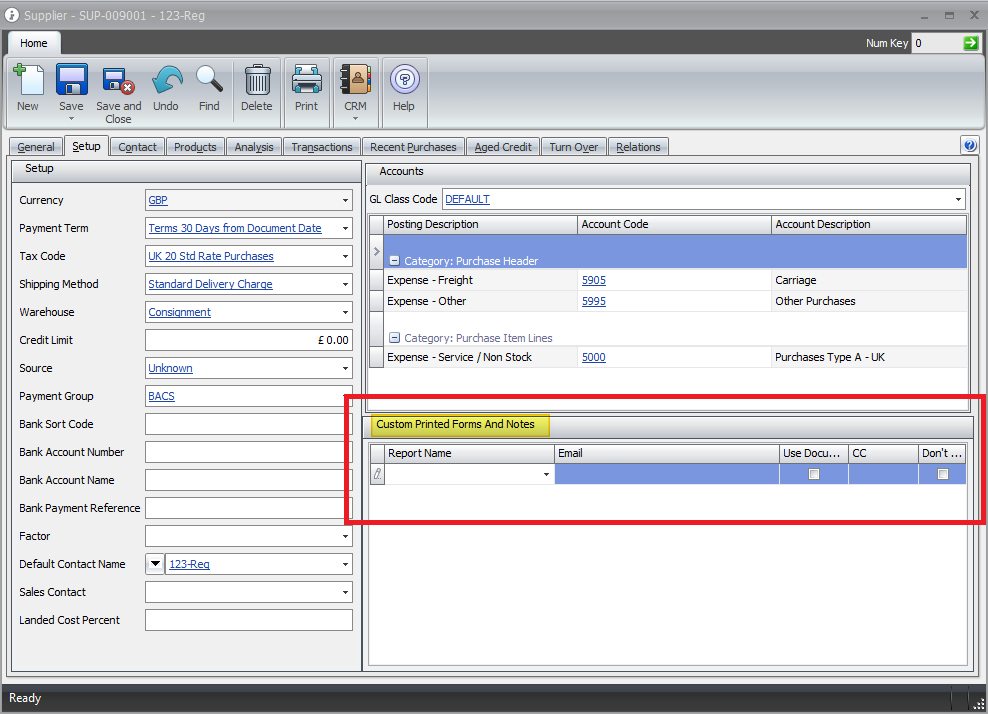This screenshot has width=988, height=714.
Task: Click the Save floppy disk icon
Action: pyautogui.click(x=71, y=81)
